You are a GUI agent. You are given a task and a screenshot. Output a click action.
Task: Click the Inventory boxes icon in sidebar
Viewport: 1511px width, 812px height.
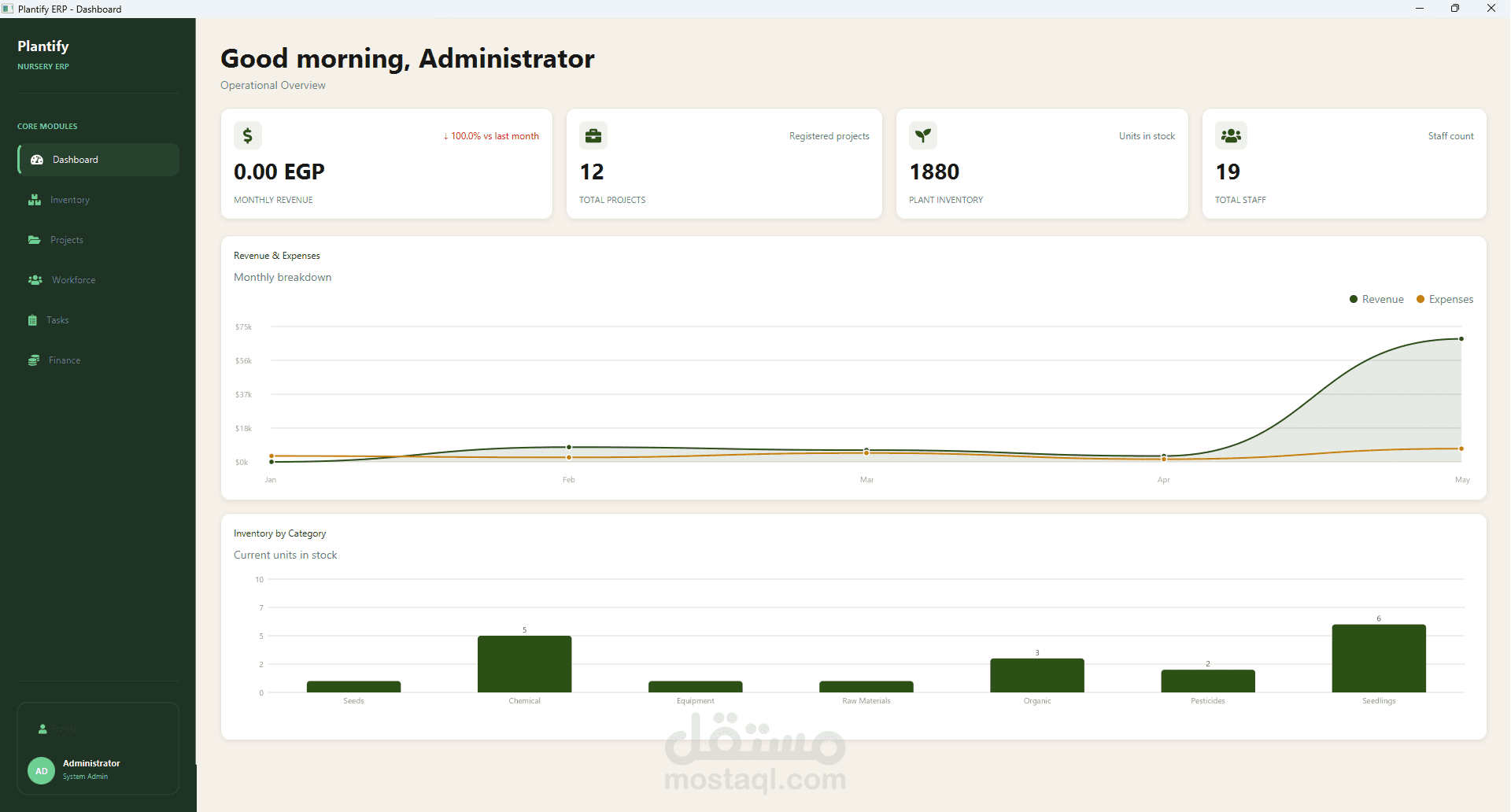coord(35,200)
